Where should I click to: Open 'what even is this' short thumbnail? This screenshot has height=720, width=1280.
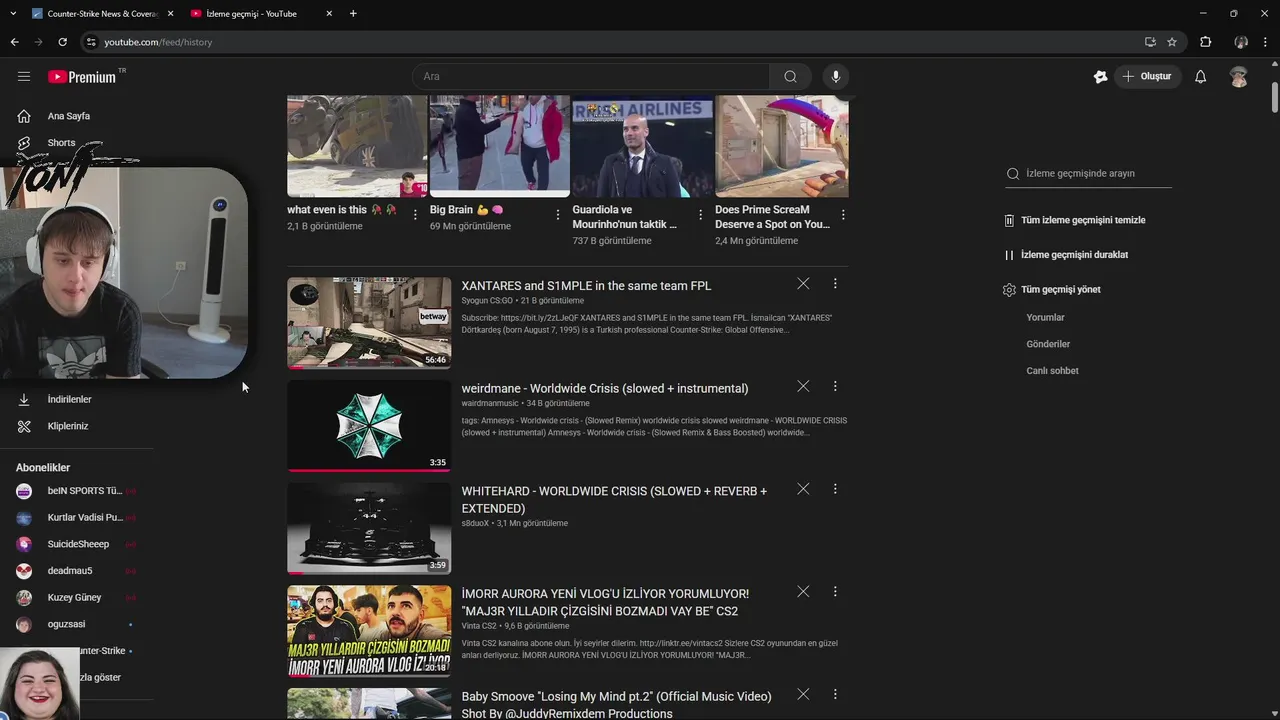point(357,146)
